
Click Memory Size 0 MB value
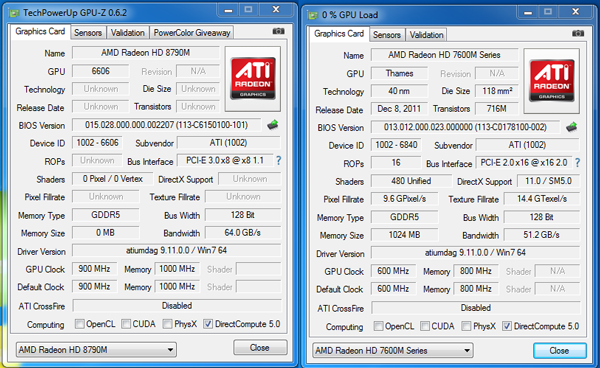coord(106,233)
